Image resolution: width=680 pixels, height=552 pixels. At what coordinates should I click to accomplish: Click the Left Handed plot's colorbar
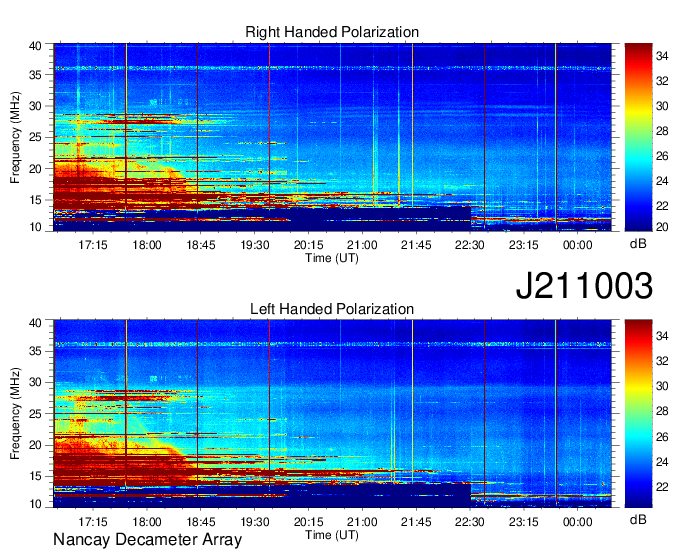click(x=638, y=414)
